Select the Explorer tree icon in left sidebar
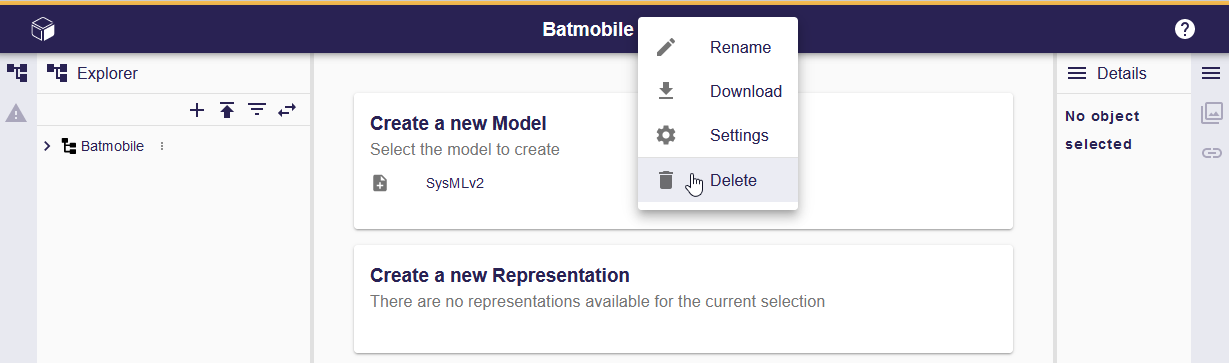The width and height of the screenshot is (1229, 363). point(17,73)
